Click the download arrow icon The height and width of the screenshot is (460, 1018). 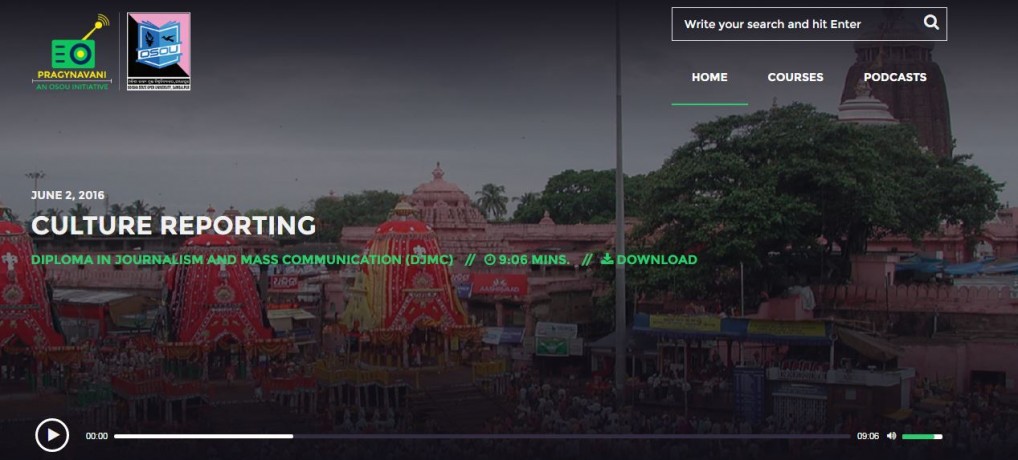606,259
